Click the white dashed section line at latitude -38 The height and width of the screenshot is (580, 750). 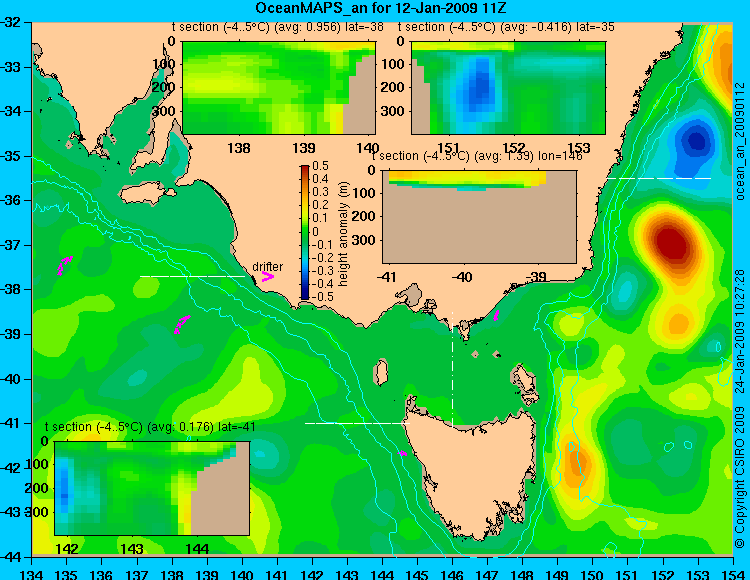(x=192, y=276)
